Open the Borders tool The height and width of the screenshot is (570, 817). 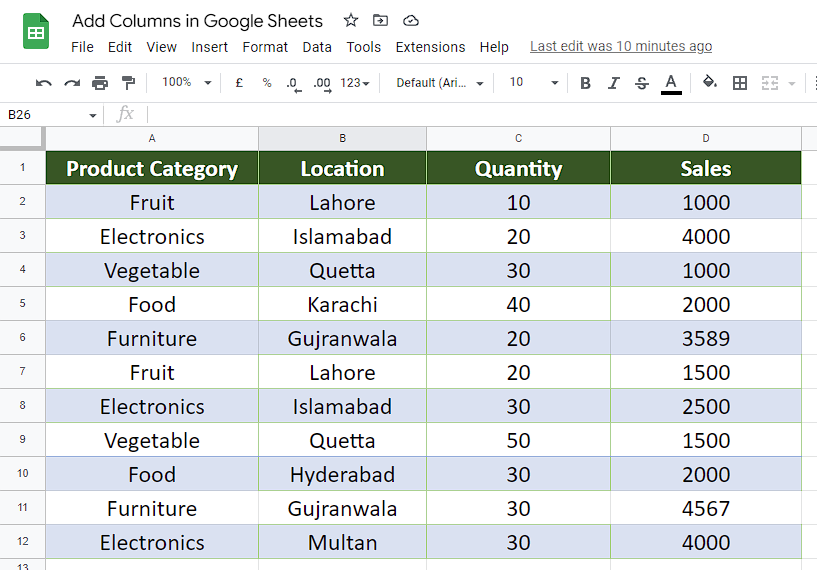(x=739, y=83)
